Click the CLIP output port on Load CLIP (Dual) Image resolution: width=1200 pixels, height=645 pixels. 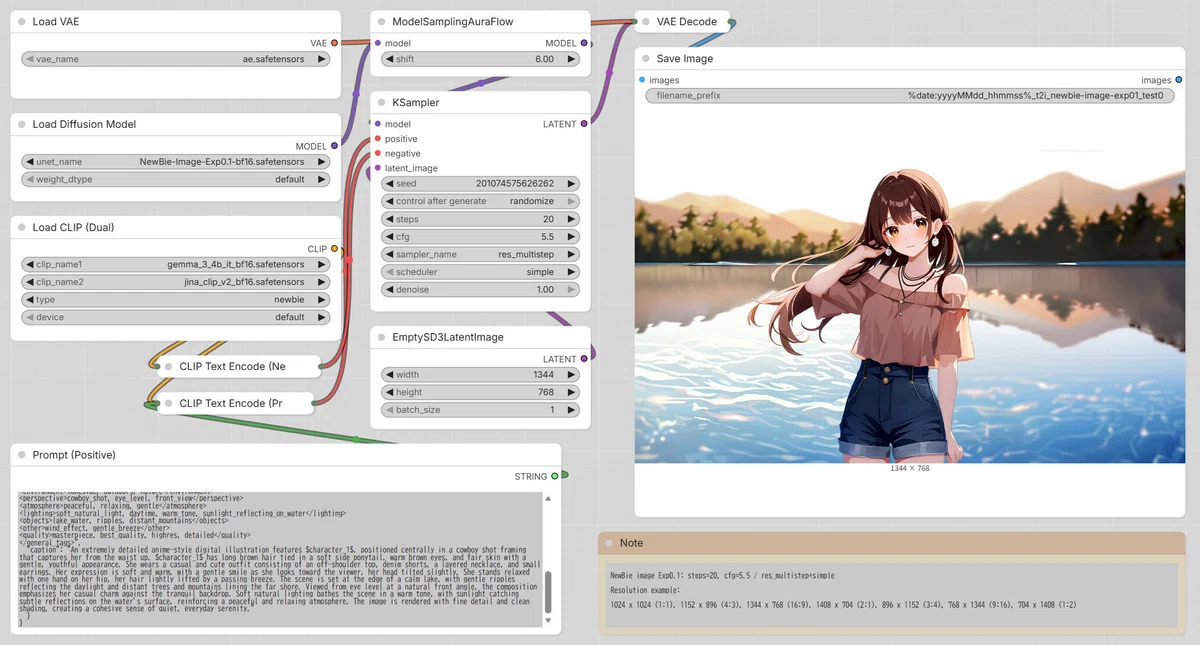[334, 249]
